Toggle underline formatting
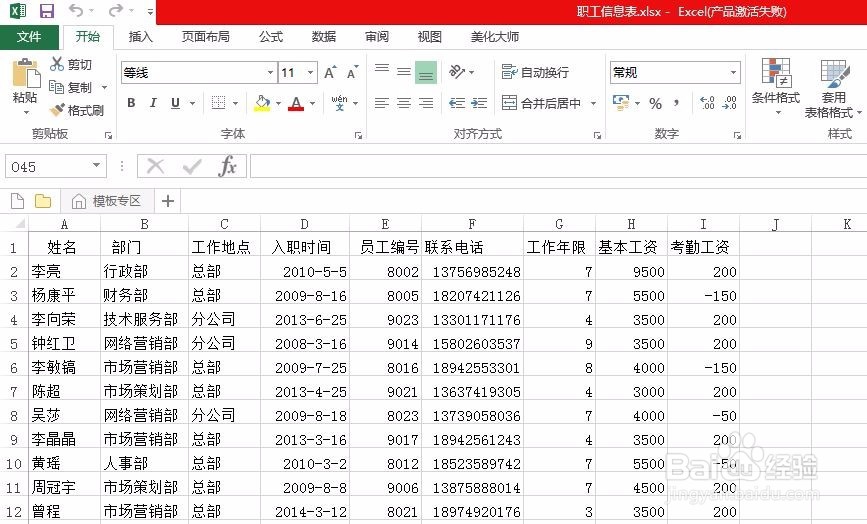This screenshot has width=867, height=524. coord(175,103)
